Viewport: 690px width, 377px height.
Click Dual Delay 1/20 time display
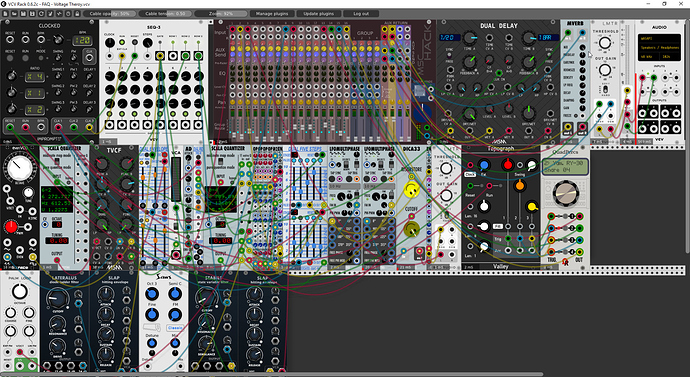point(450,37)
